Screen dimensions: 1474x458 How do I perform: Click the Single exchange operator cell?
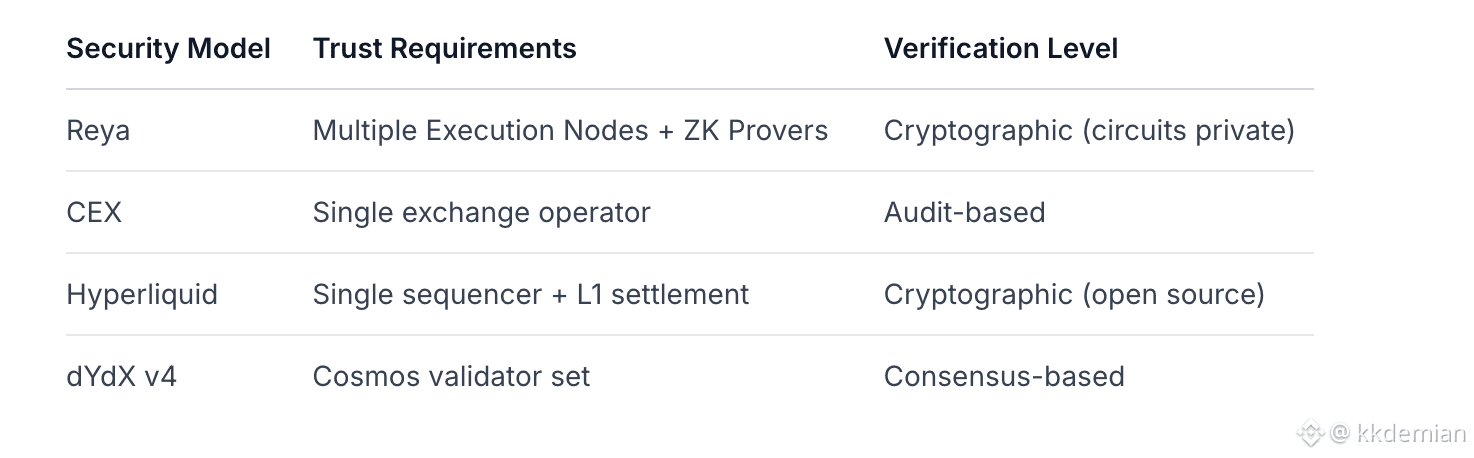481,212
